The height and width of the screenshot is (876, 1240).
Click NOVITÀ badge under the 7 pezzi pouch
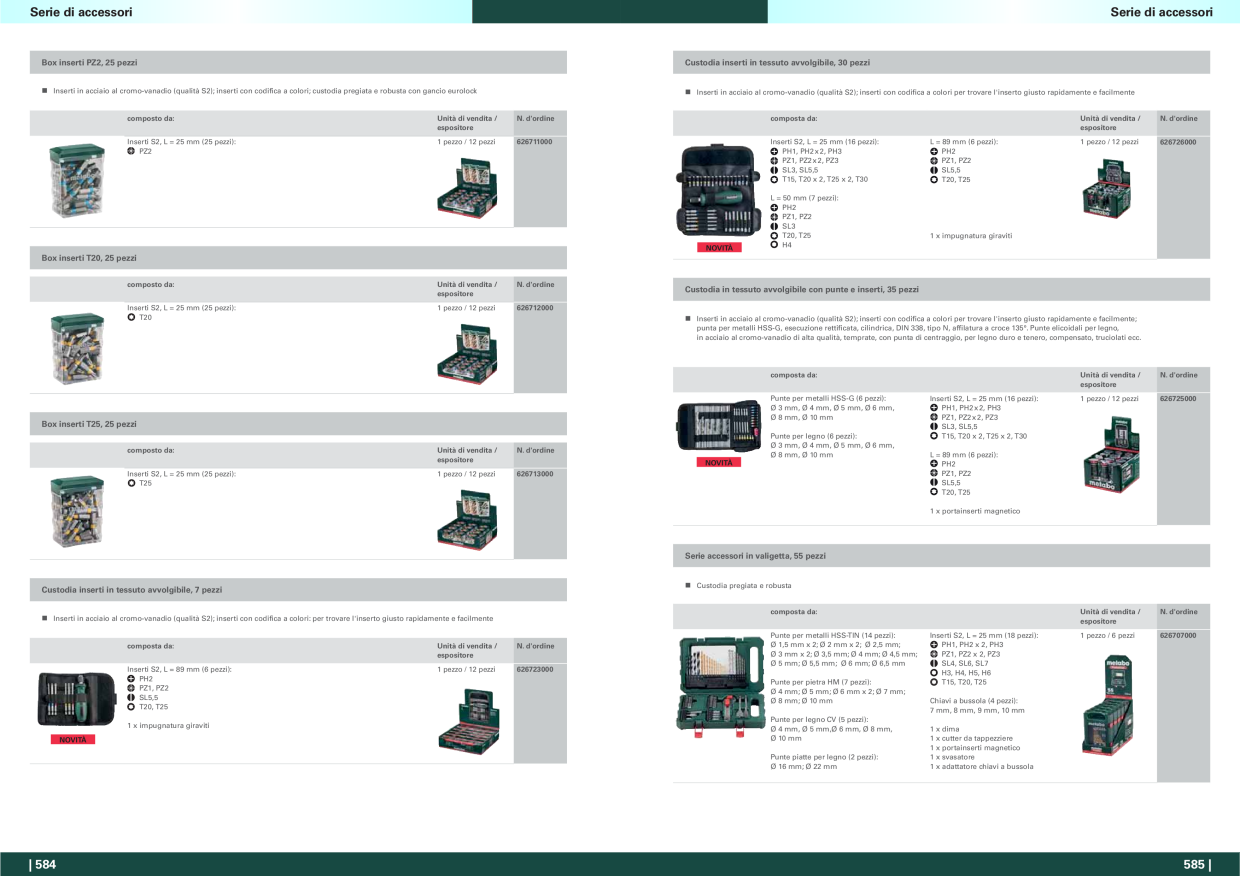click(x=73, y=740)
